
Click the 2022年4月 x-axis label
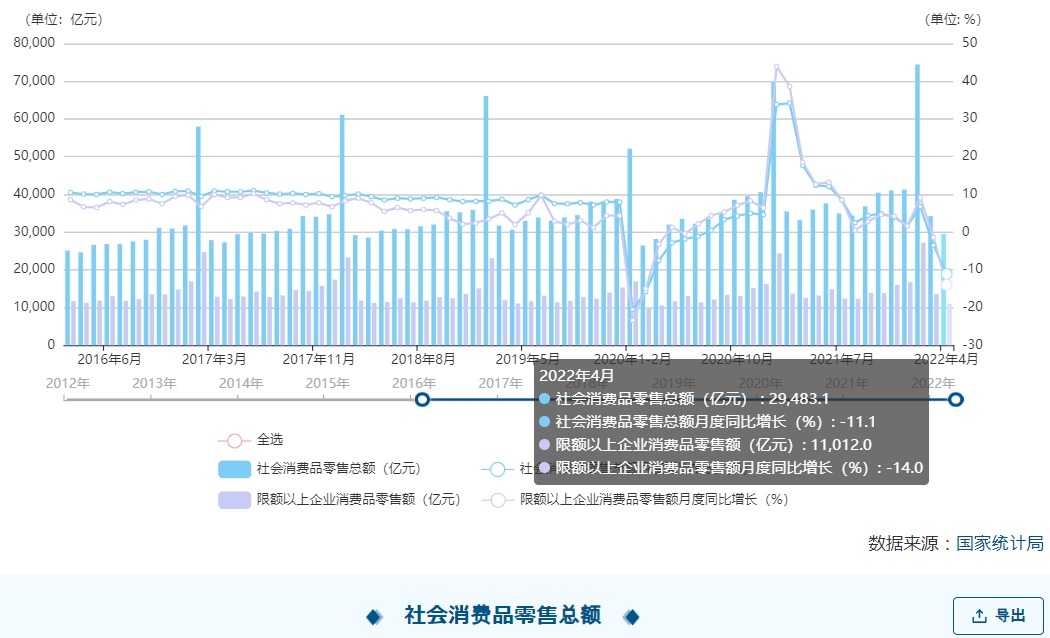coord(946,360)
